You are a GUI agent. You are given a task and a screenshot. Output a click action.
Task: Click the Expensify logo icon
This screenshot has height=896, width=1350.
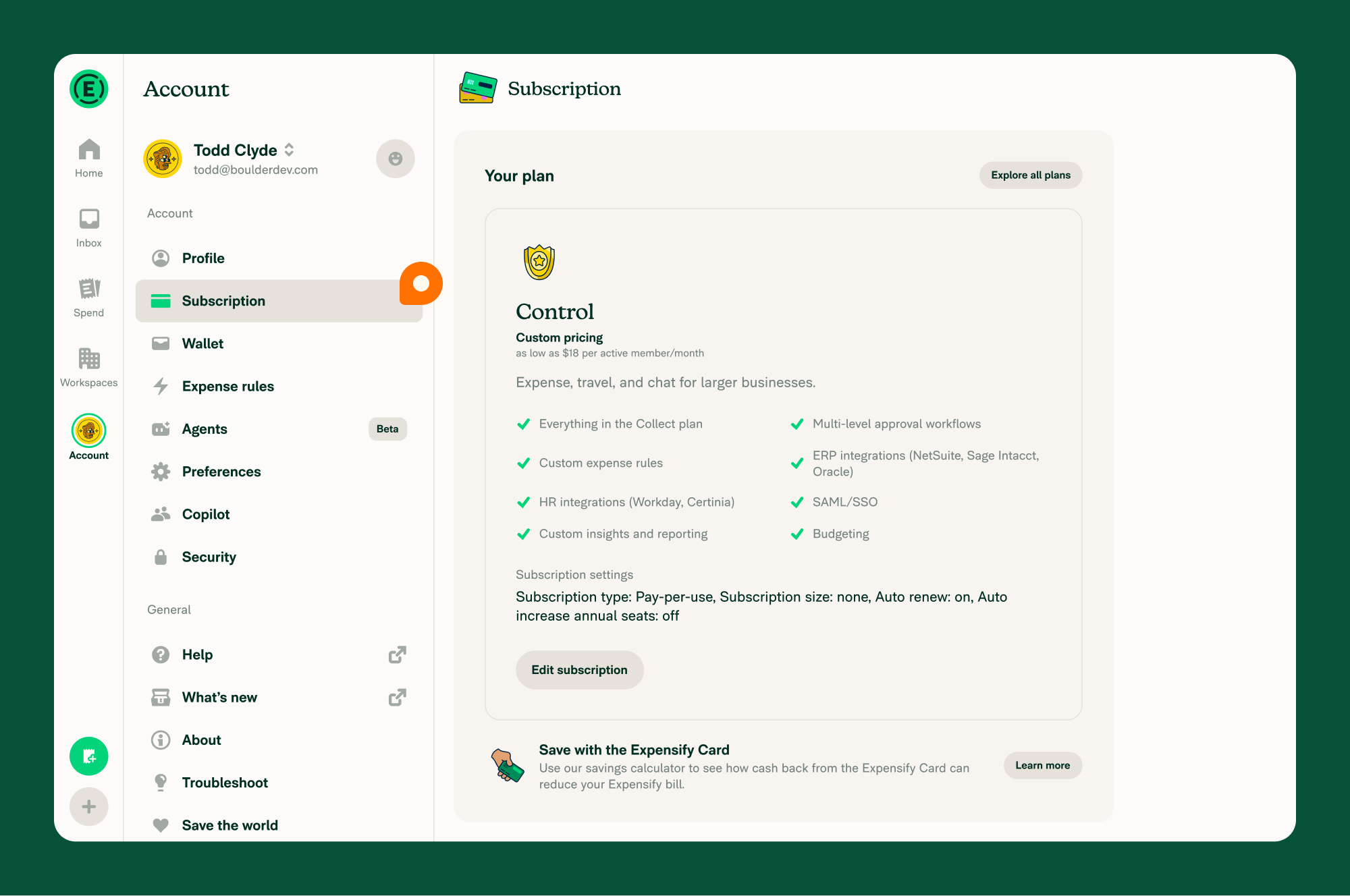(x=89, y=89)
